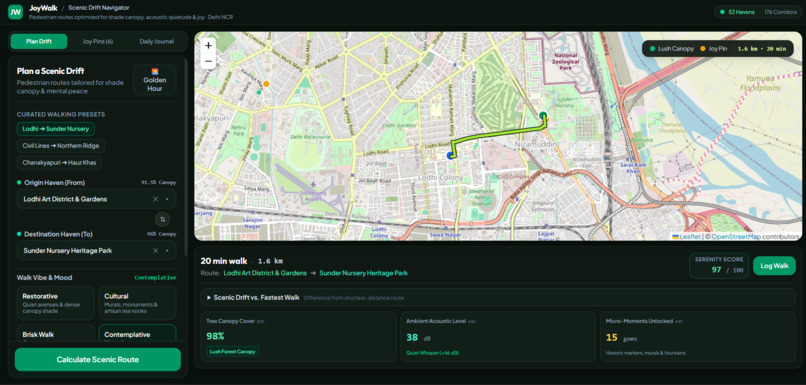
Task: Click the Lush Forest Canopy tag
Action: click(x=233, y=352)
